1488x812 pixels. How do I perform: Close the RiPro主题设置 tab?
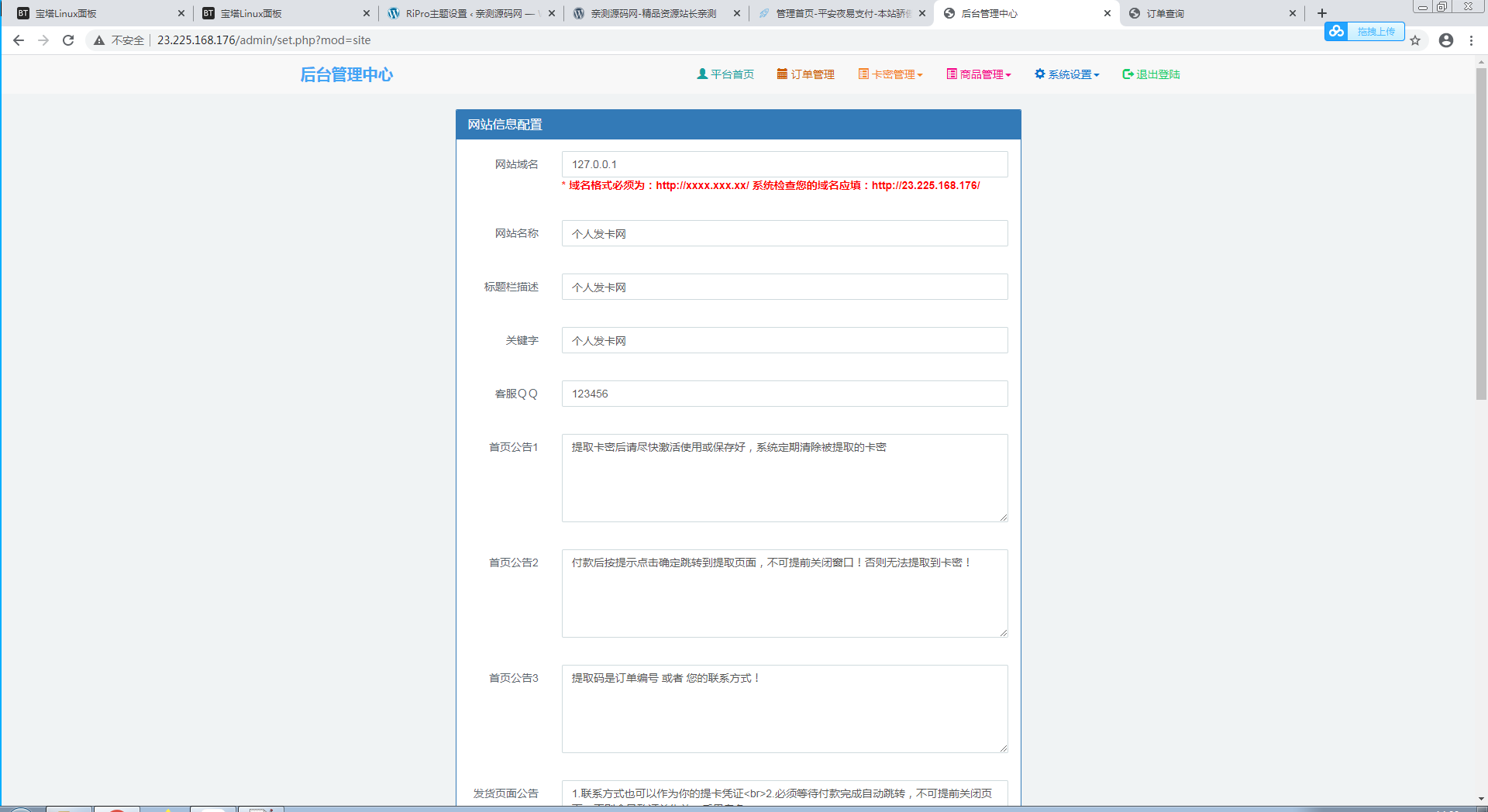click(x=552, y=13)
